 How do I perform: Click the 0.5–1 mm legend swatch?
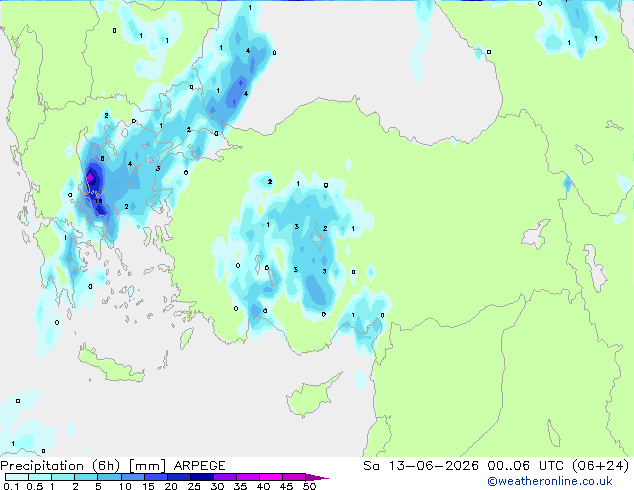click(x=40, y=477)
